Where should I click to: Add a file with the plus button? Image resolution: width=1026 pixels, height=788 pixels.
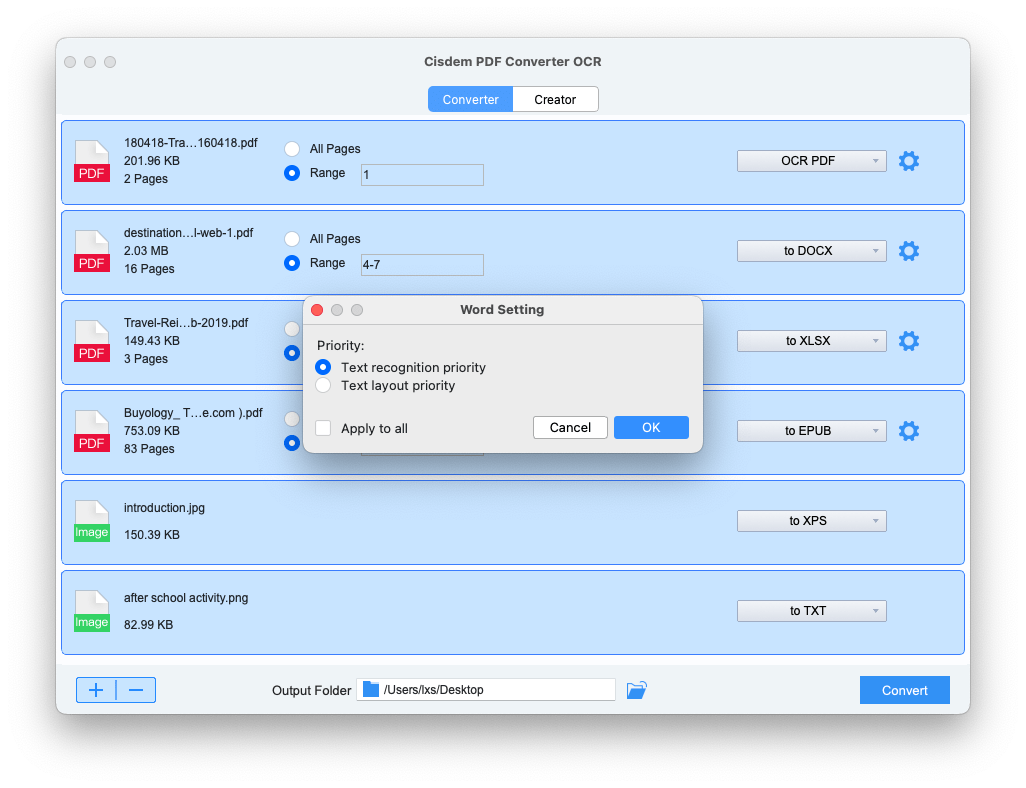[96, 690]
